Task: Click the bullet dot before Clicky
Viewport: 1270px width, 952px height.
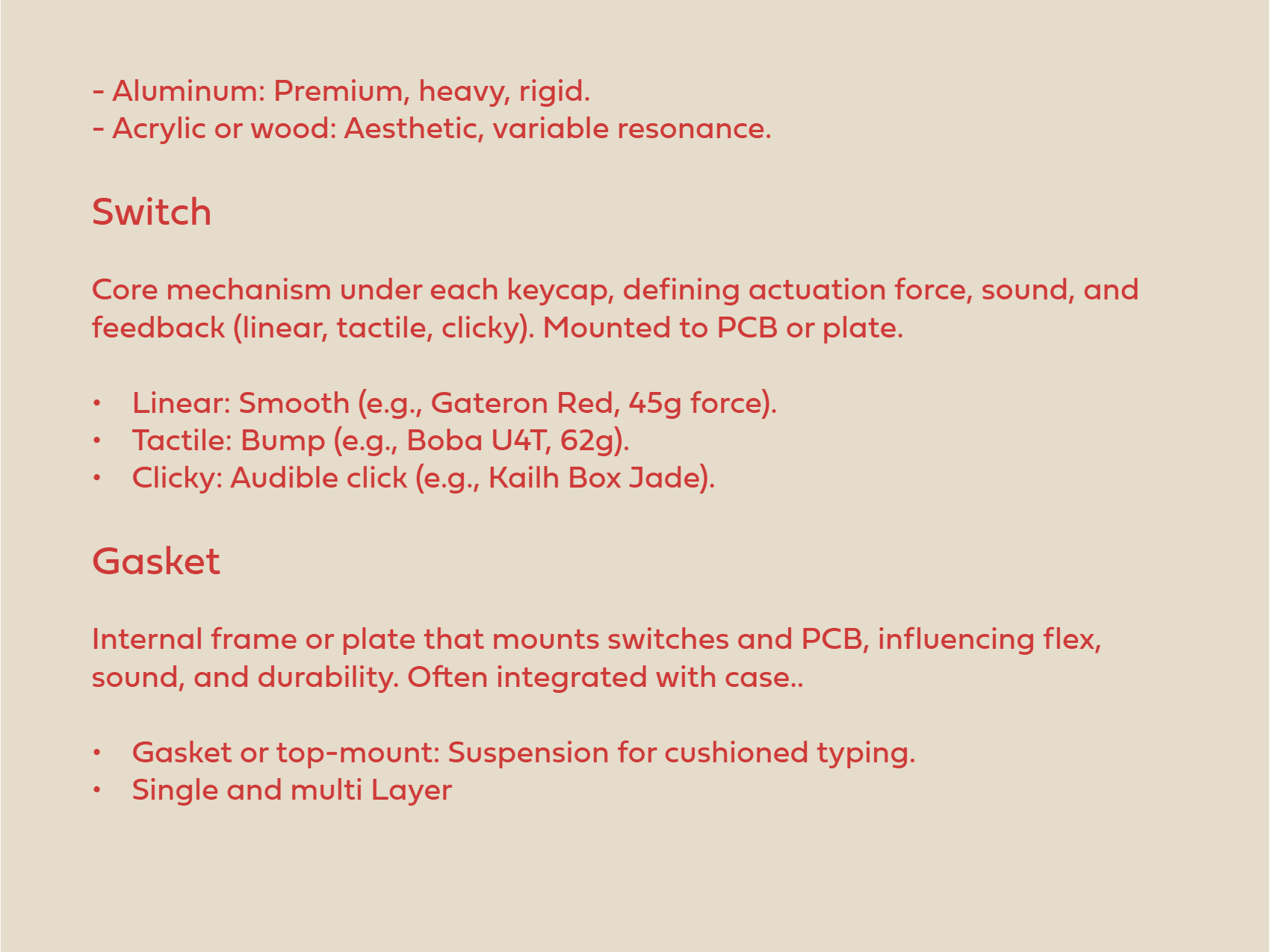Action: pyautogui.click(x=96, y=478)
